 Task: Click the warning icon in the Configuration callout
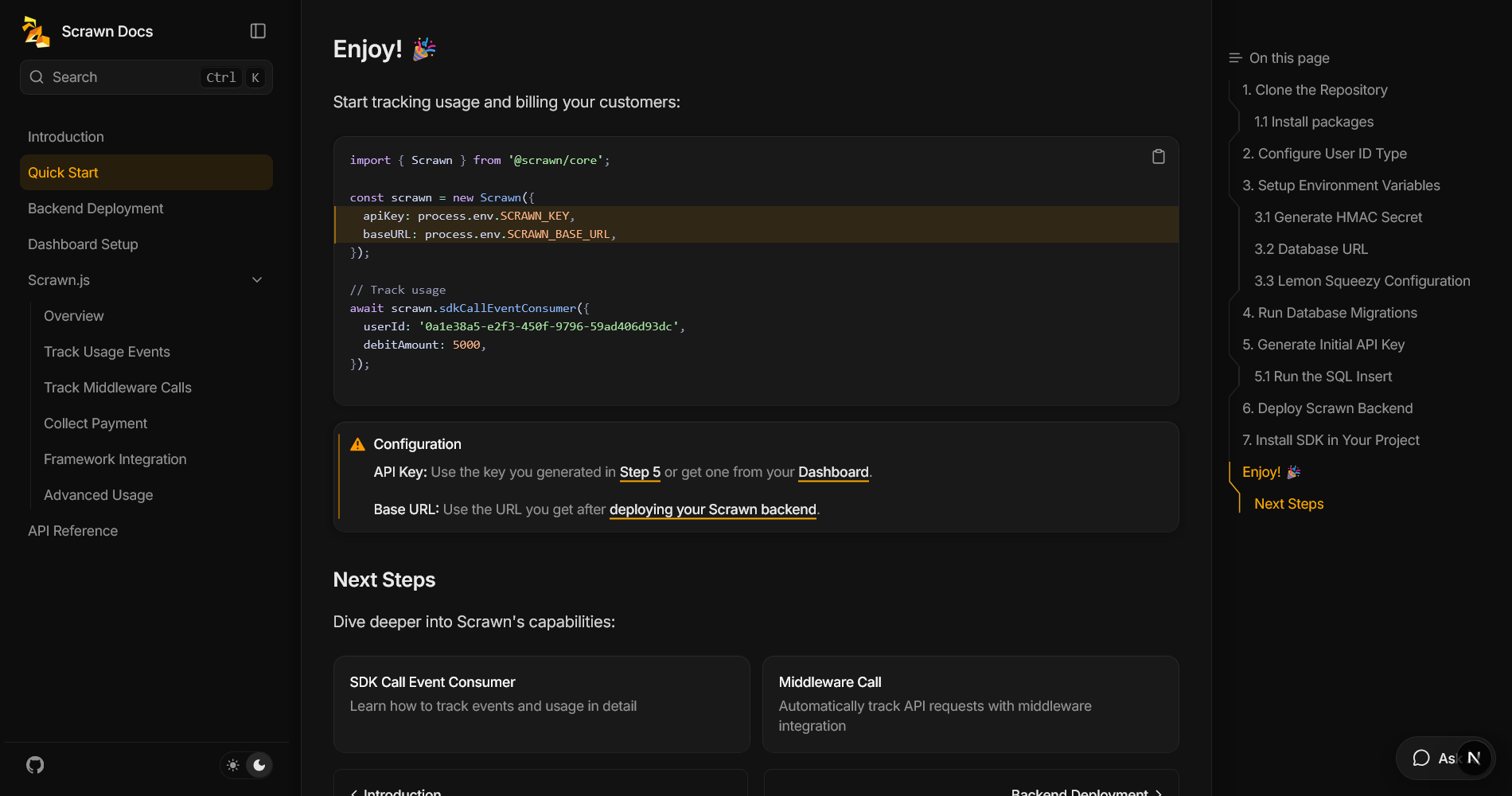(x=358, y=444)
